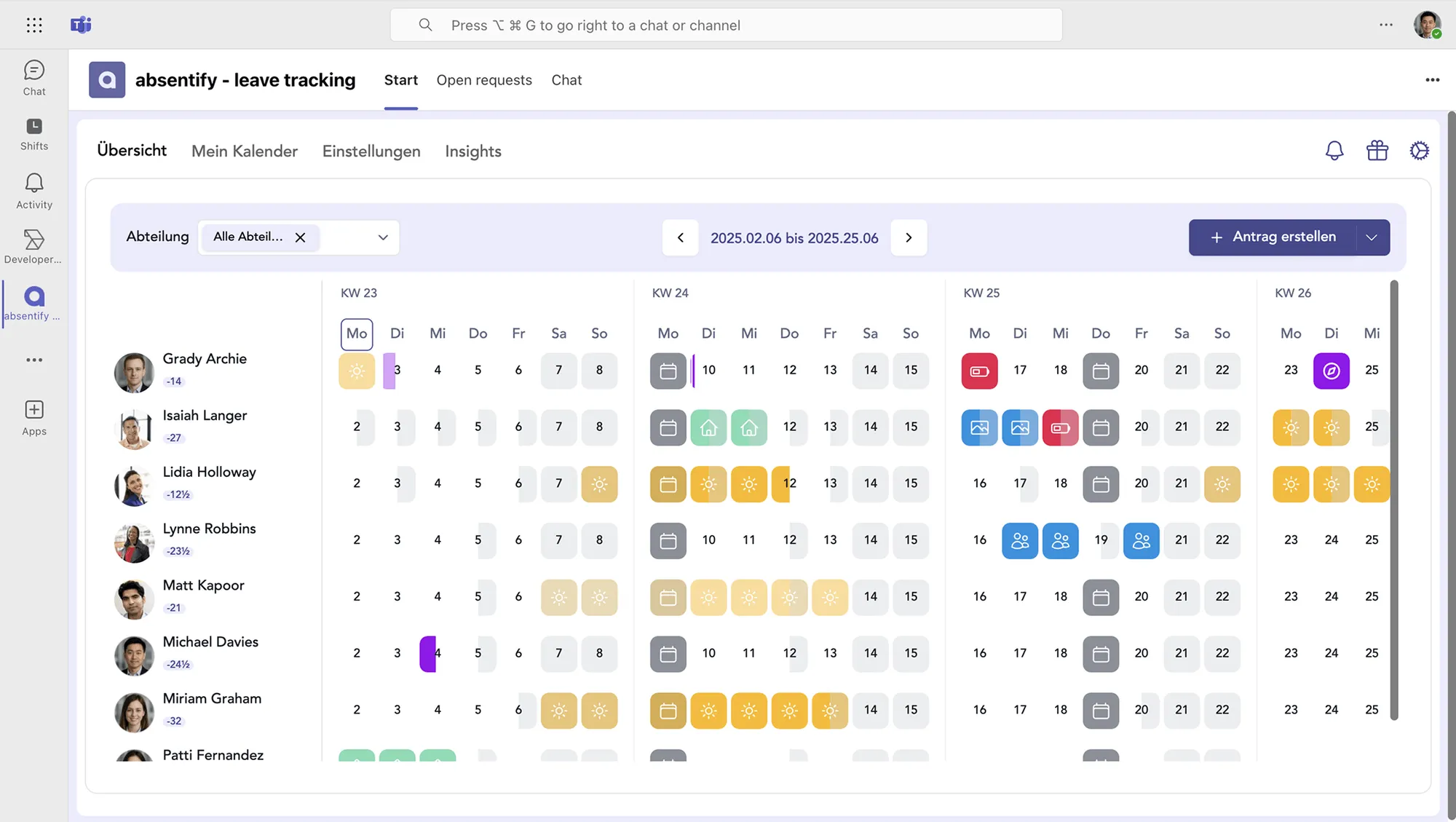This screenshot has height=822, width=1456.
Task: Switch to the Mein Kalender tab
Action: point(245,151)
